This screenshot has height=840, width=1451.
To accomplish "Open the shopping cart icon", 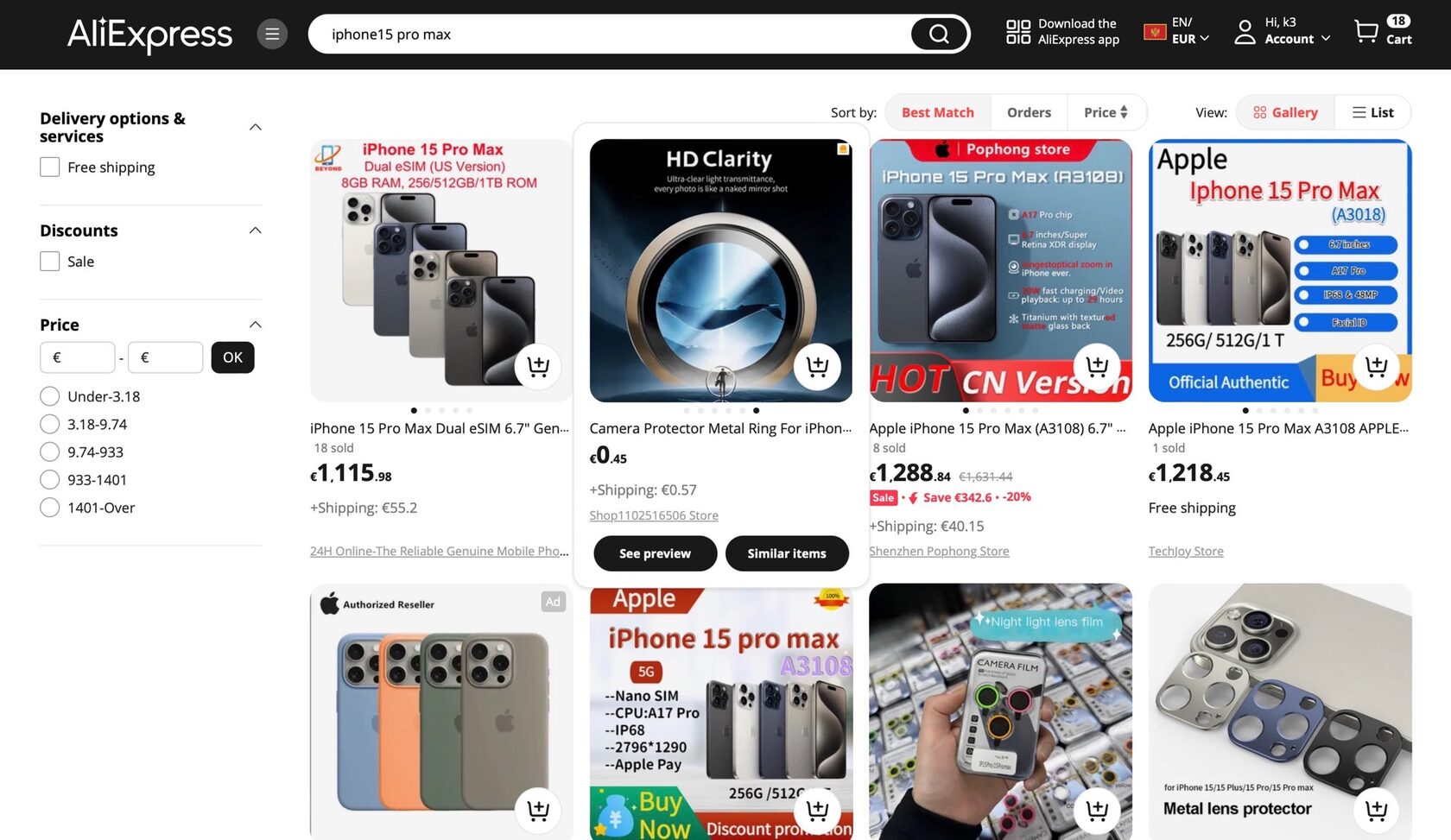I will click(1365, 32).
